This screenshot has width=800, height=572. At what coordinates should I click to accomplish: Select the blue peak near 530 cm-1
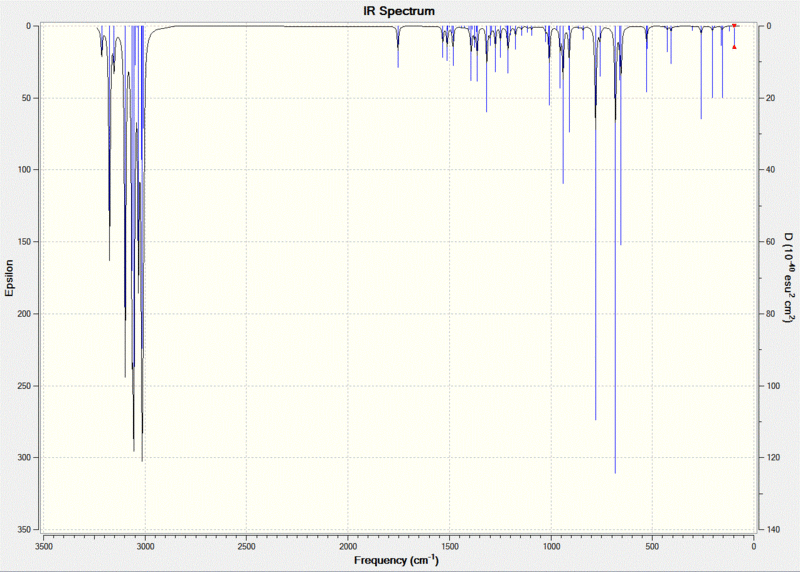point(646,59)
